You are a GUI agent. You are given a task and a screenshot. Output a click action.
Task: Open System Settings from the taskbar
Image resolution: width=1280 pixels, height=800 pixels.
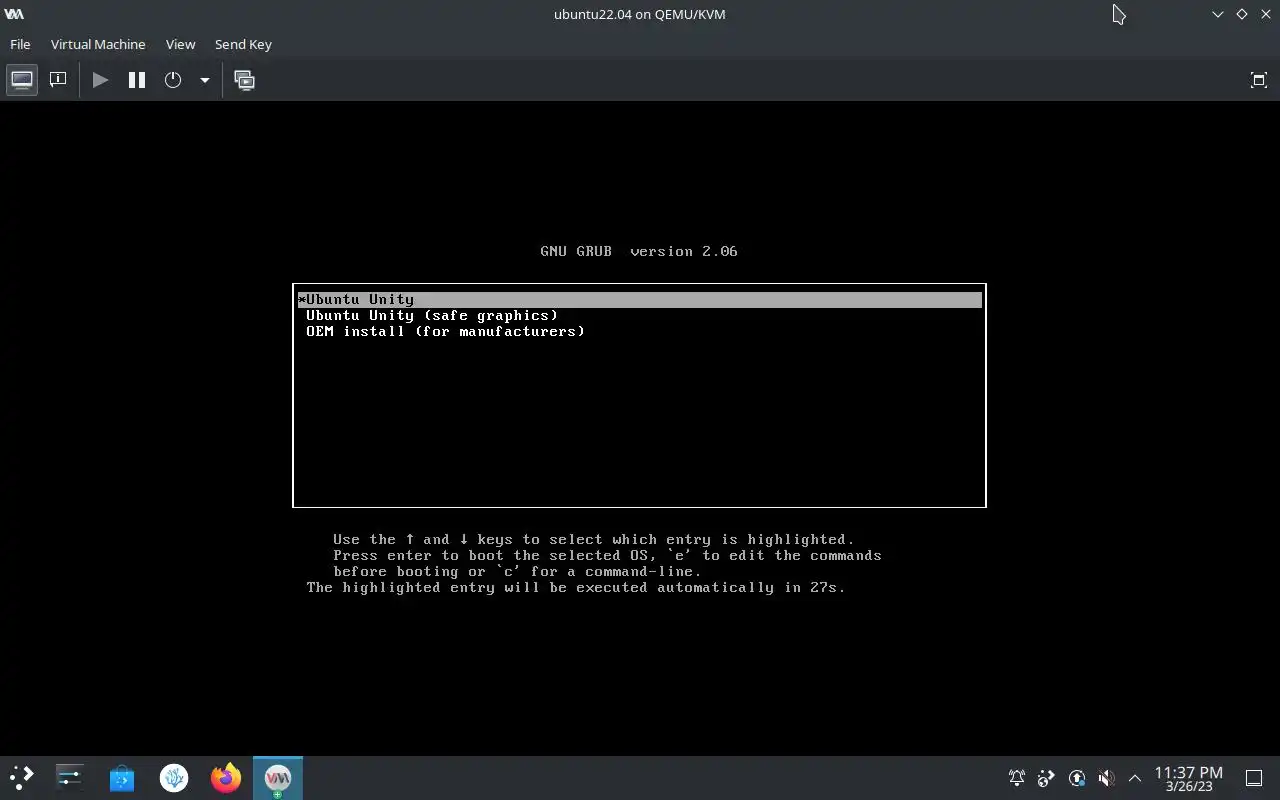coord(70,777)
